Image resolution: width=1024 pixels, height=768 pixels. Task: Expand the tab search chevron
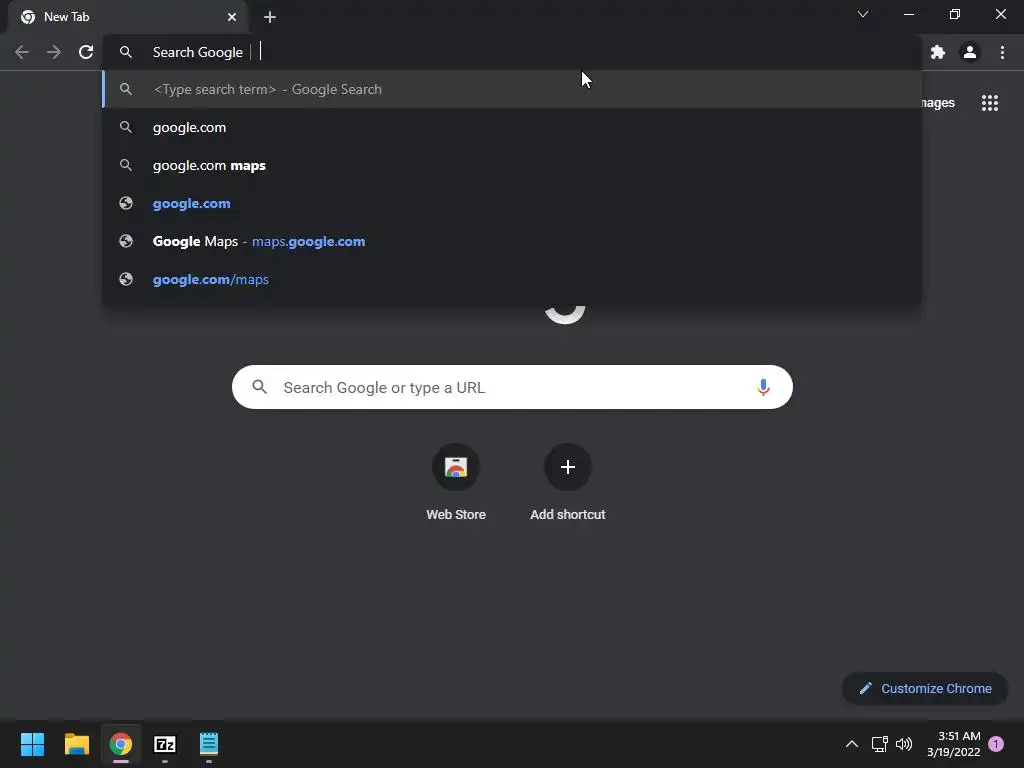(863, 14)
